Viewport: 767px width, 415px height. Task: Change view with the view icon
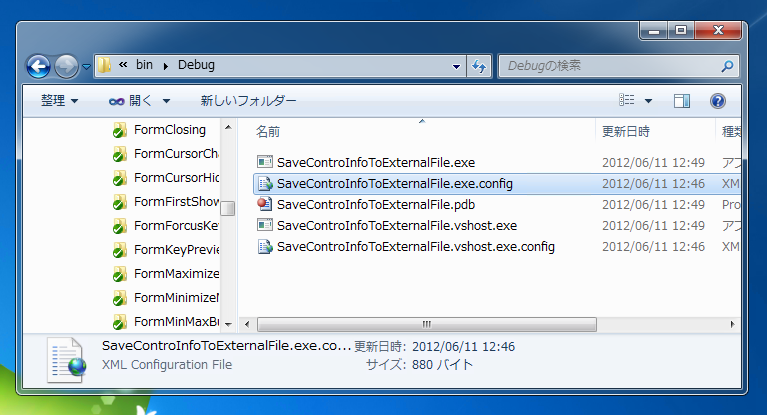627,100
